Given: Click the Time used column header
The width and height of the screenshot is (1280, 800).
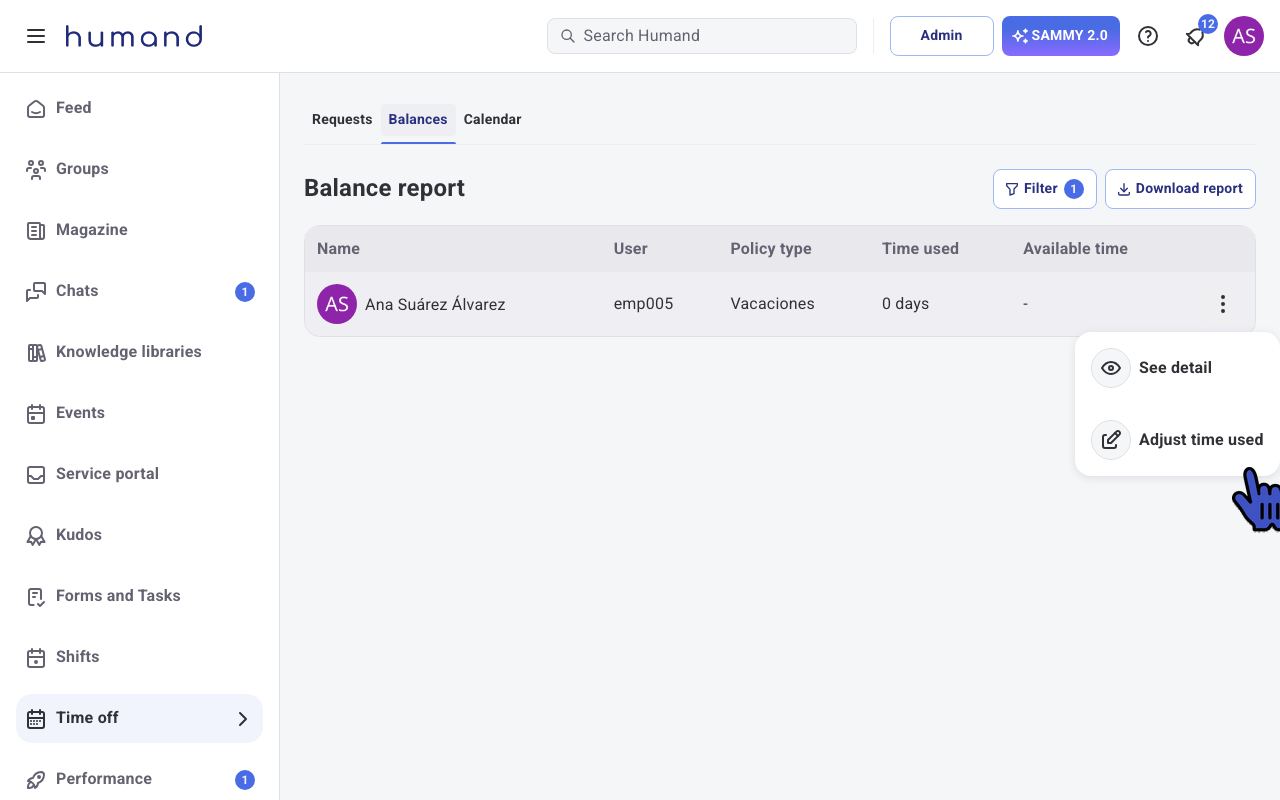Looking at the screenshot, I should coord(920,249).
